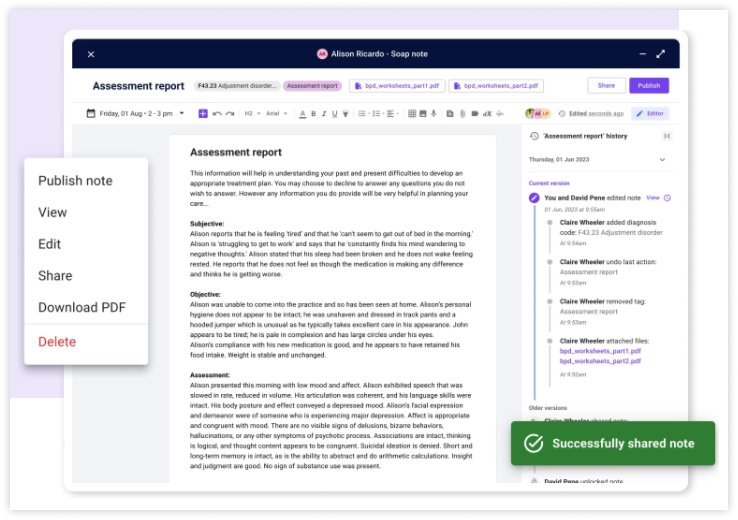Open the Arial font dropdown
This screenshot has height=520, width=738.
click(x=277, y=113)
